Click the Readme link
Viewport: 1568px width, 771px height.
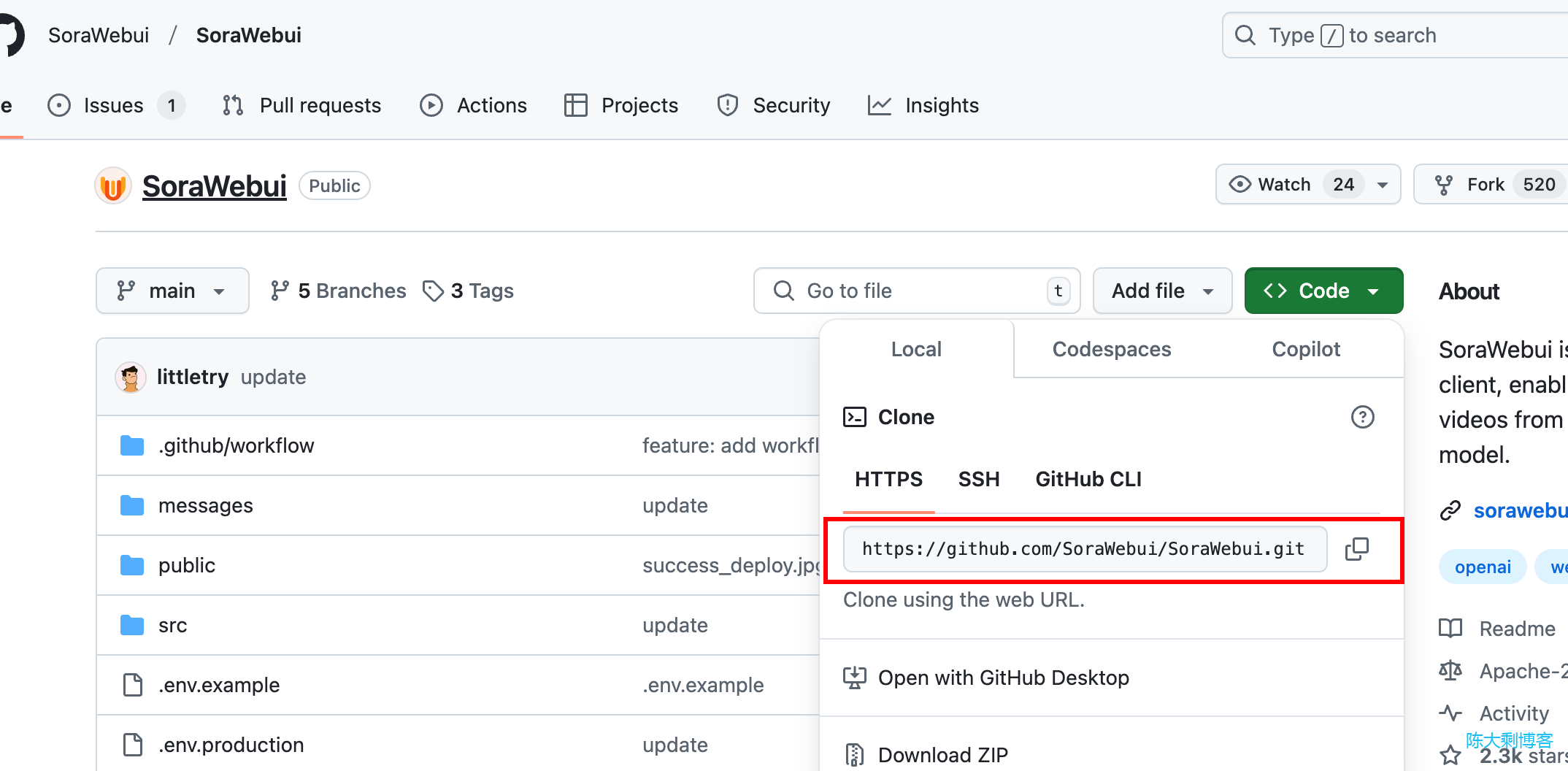[x=1517, y=628]
